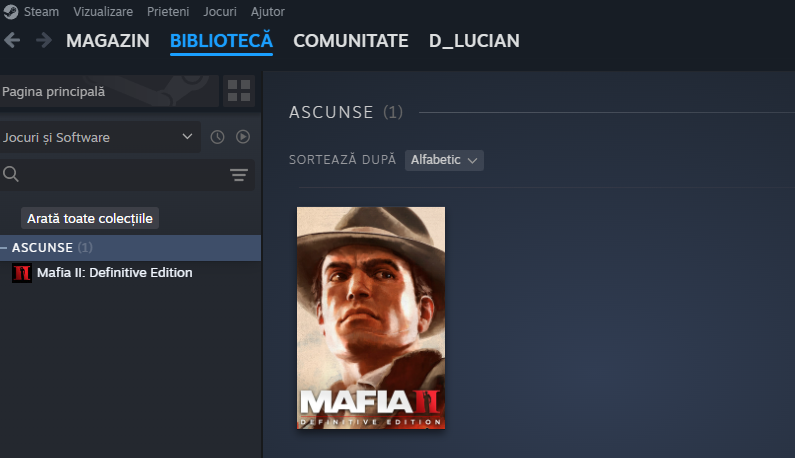Toggle the ready-to-play filter icon
795x458 pixels.
click(x=242, y=137)
